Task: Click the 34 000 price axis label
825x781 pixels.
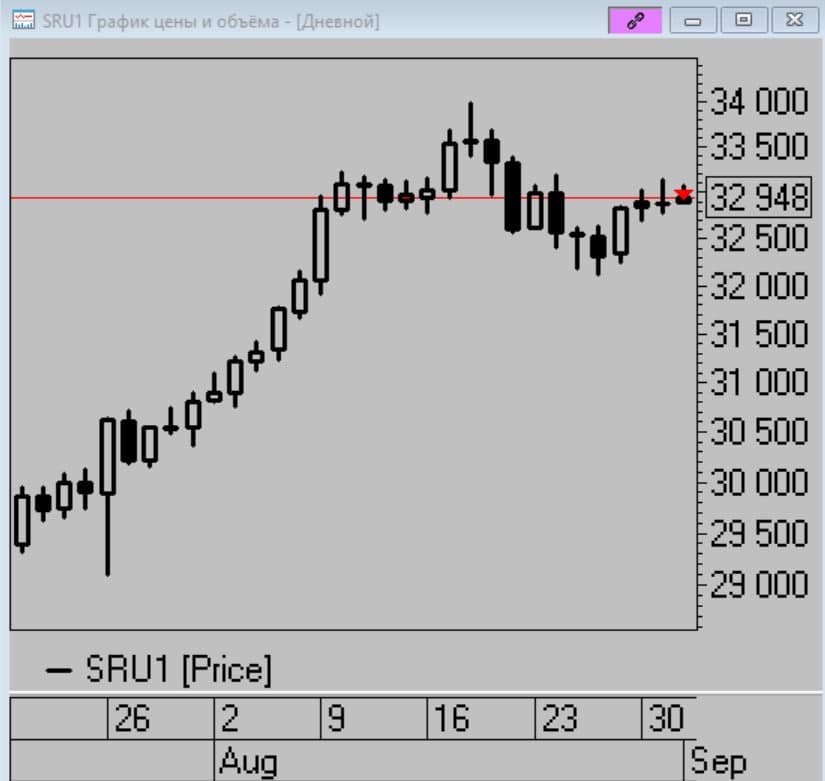Action: pyautogui.click(x=759, y=102)
